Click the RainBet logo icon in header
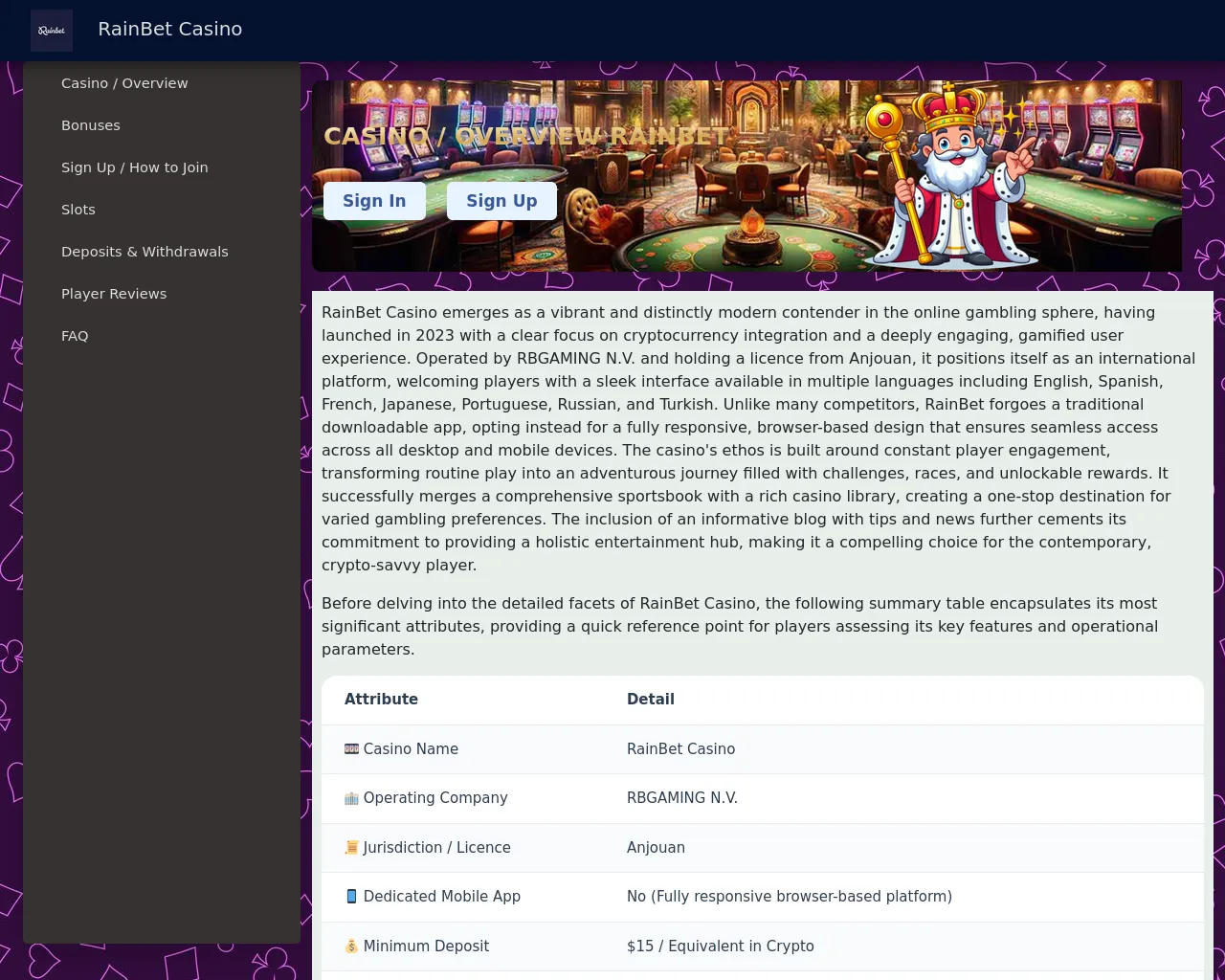Viewport: 1225px width, 980px height. 52,31
